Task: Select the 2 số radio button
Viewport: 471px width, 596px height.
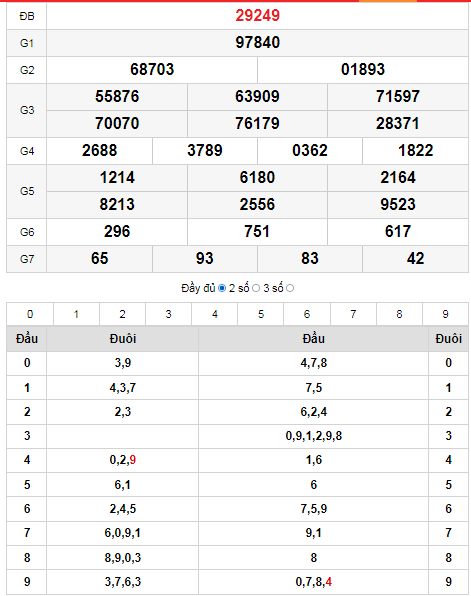Action: click(x=256, y=288)
